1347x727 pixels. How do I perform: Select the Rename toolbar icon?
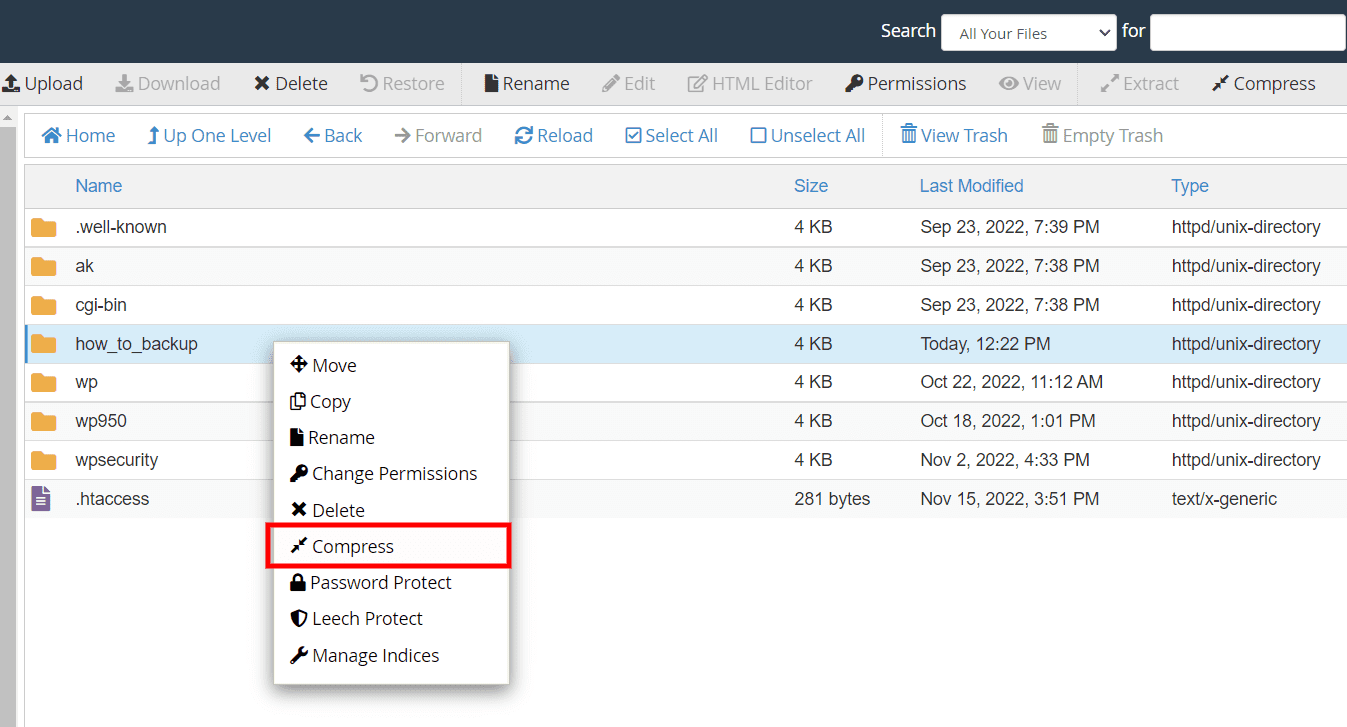(525, 83)
